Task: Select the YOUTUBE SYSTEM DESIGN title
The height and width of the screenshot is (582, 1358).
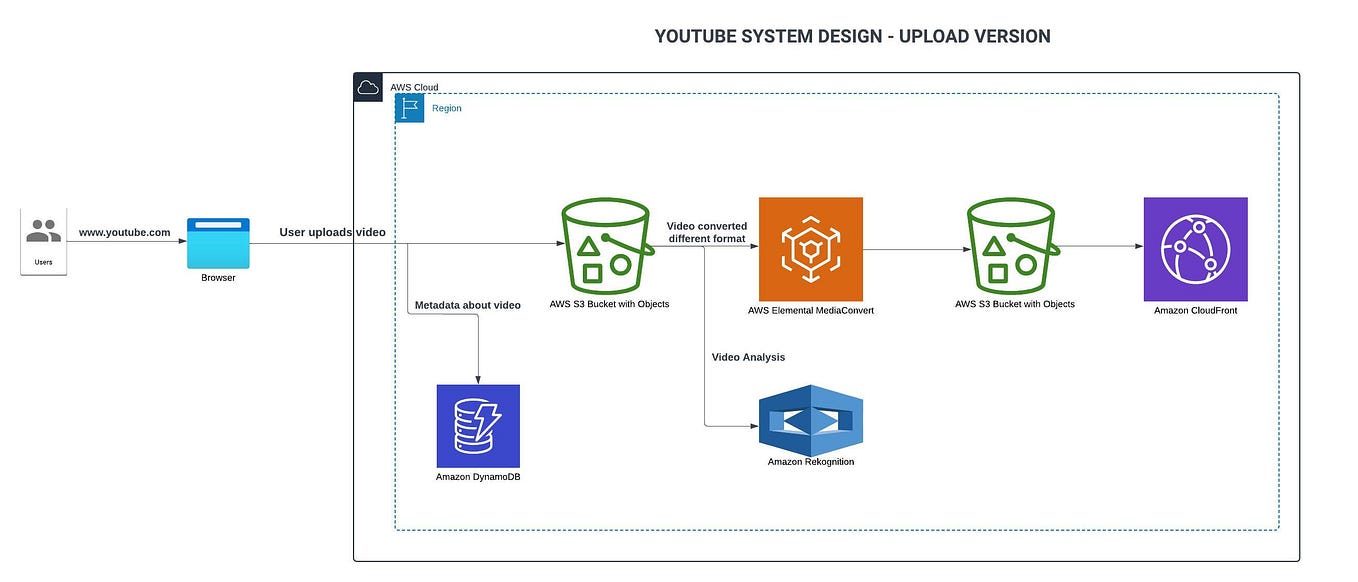Action: click(x=852, y=35)
